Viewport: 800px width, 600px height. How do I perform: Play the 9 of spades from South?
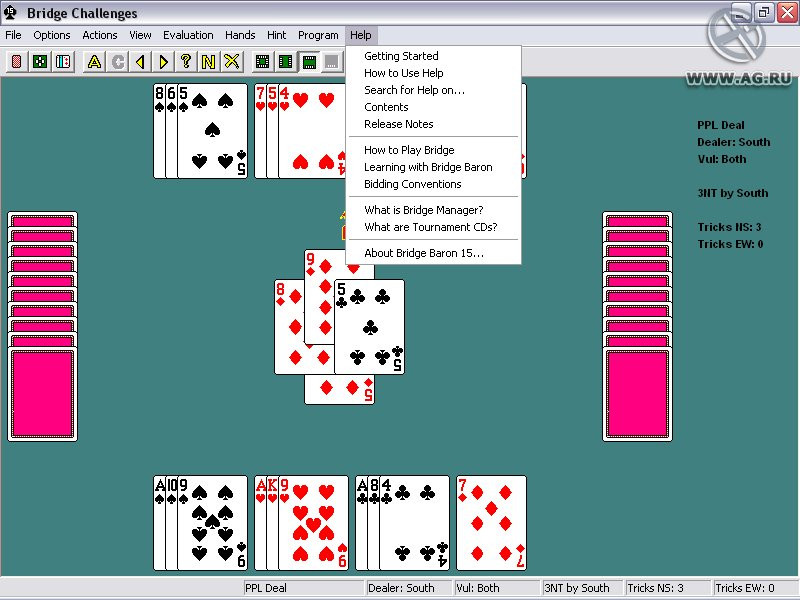212,523
